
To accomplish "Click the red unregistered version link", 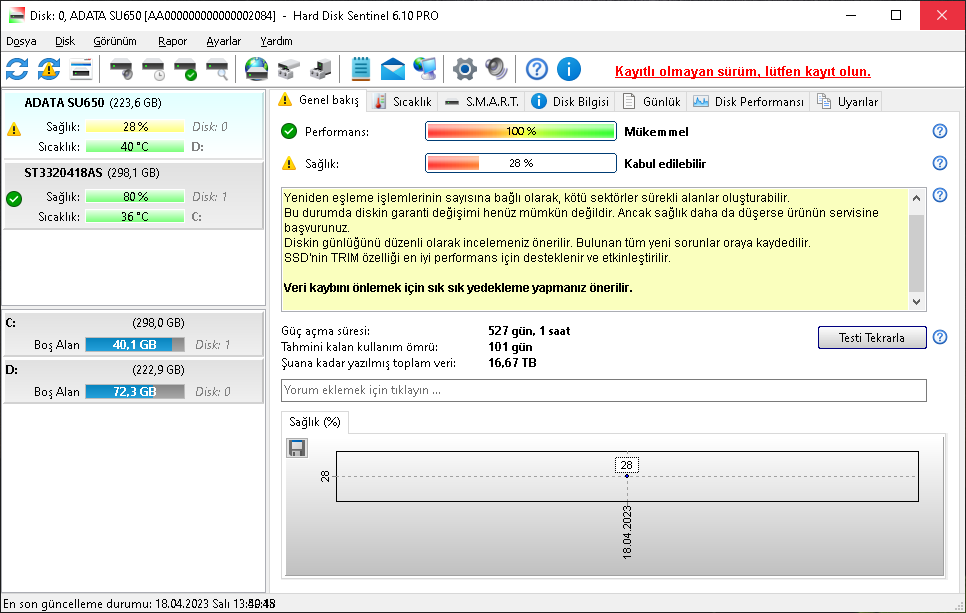I will click(x=742, y=71).
